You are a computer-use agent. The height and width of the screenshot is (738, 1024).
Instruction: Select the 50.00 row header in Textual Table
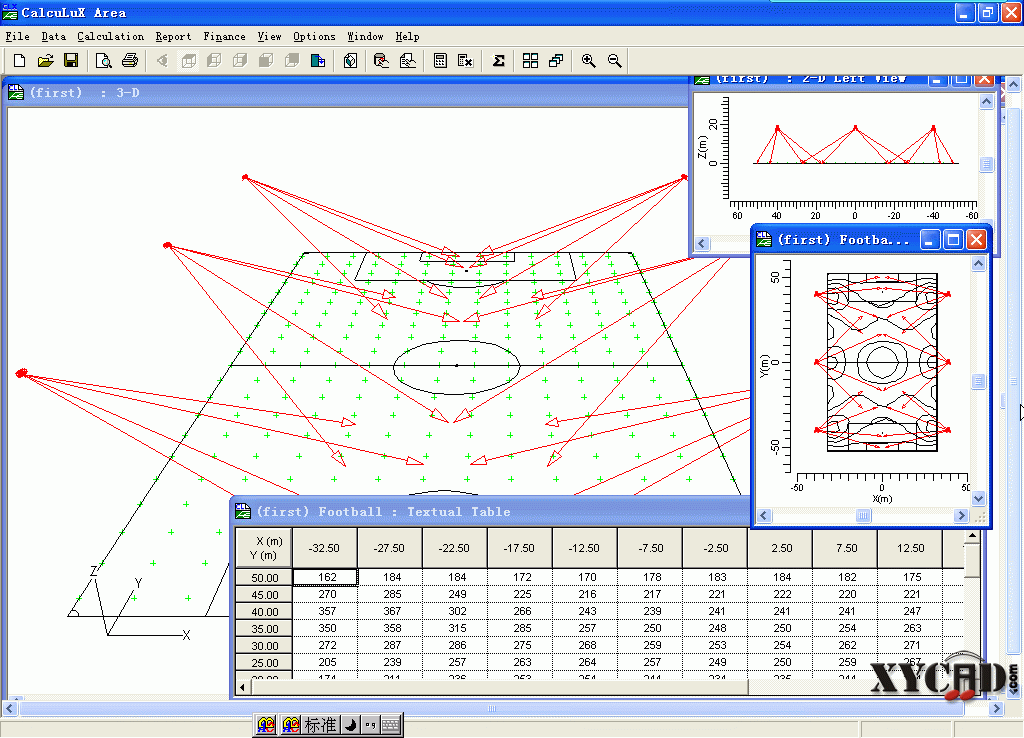264,578
